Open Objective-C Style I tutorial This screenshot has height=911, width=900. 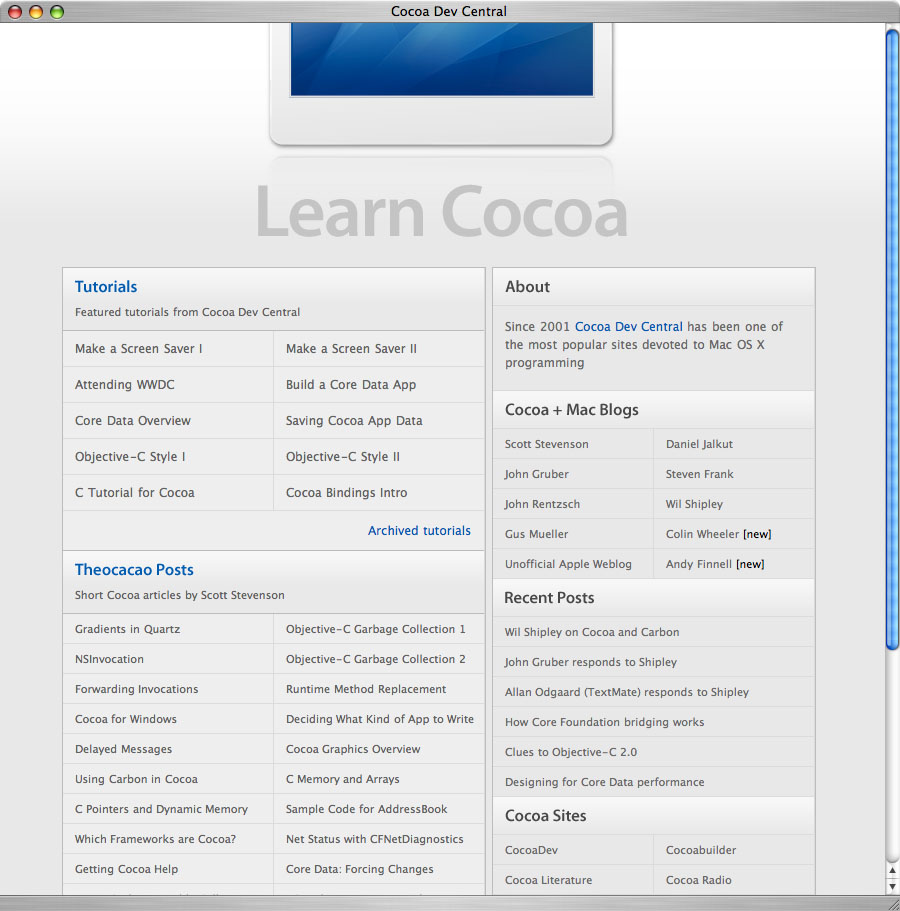pos(130,457)
